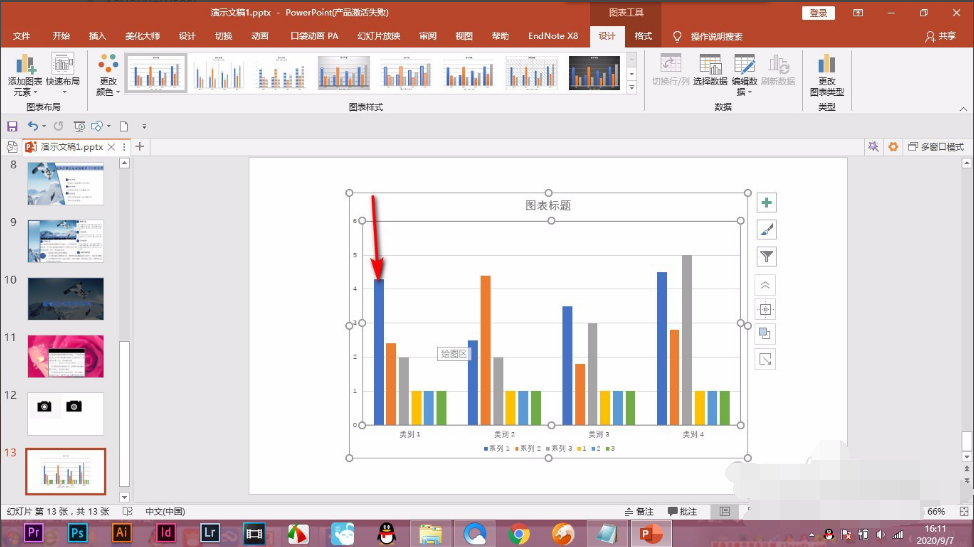Click the Share button
The image size is (974, 547).
(x=940, y=36)
